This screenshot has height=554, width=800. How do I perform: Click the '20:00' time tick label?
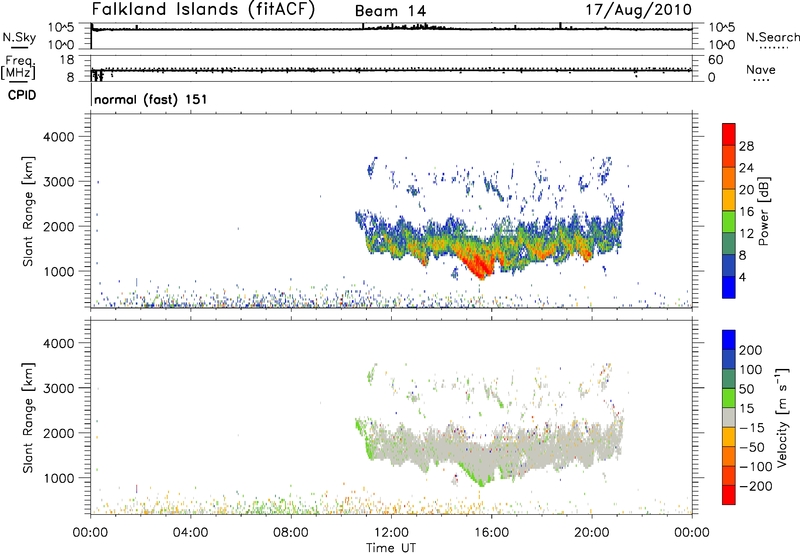(591, 533)
